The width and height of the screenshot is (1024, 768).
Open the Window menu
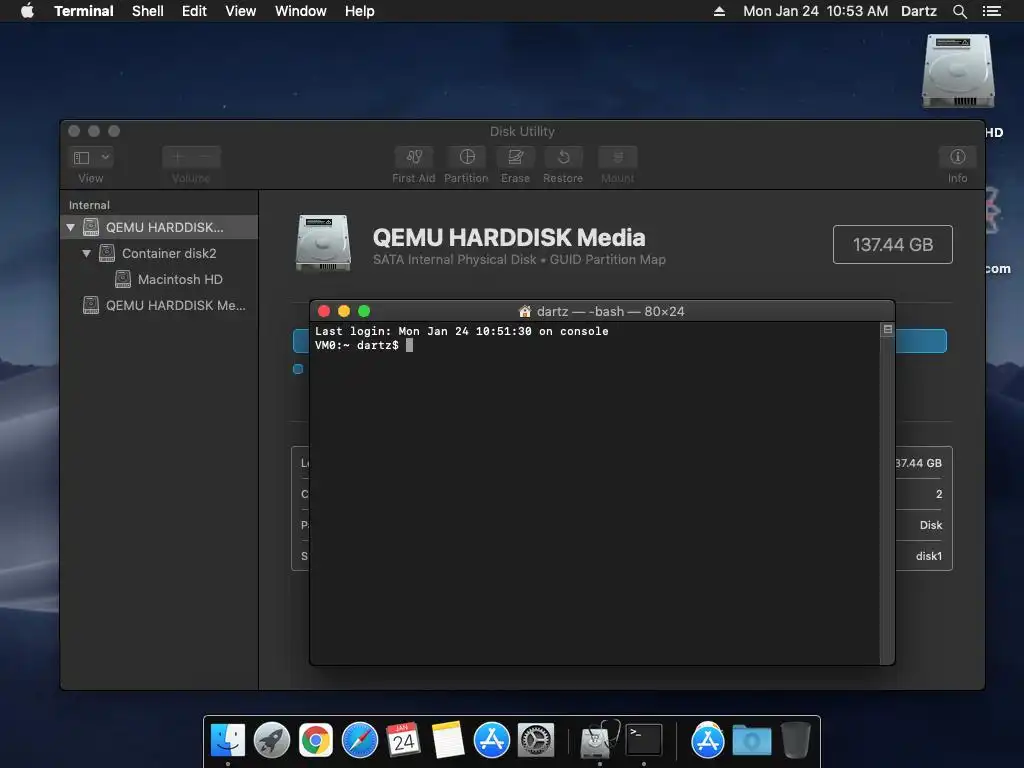[300, 11]
